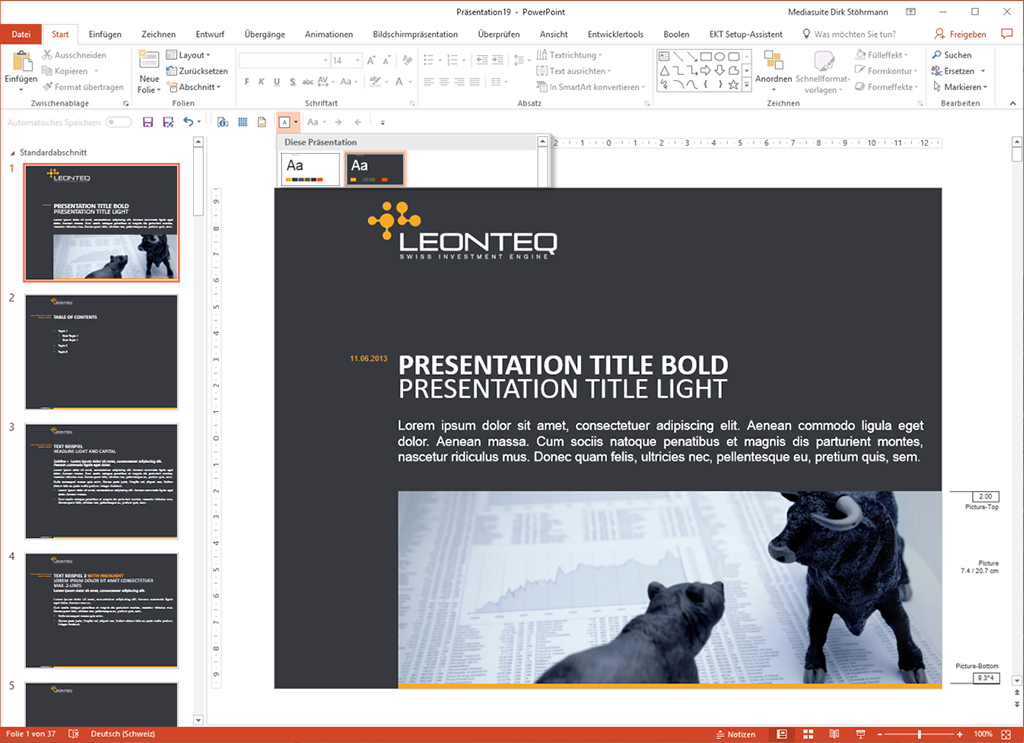Select the star shape in shapes gallery

tap(733, 84)
